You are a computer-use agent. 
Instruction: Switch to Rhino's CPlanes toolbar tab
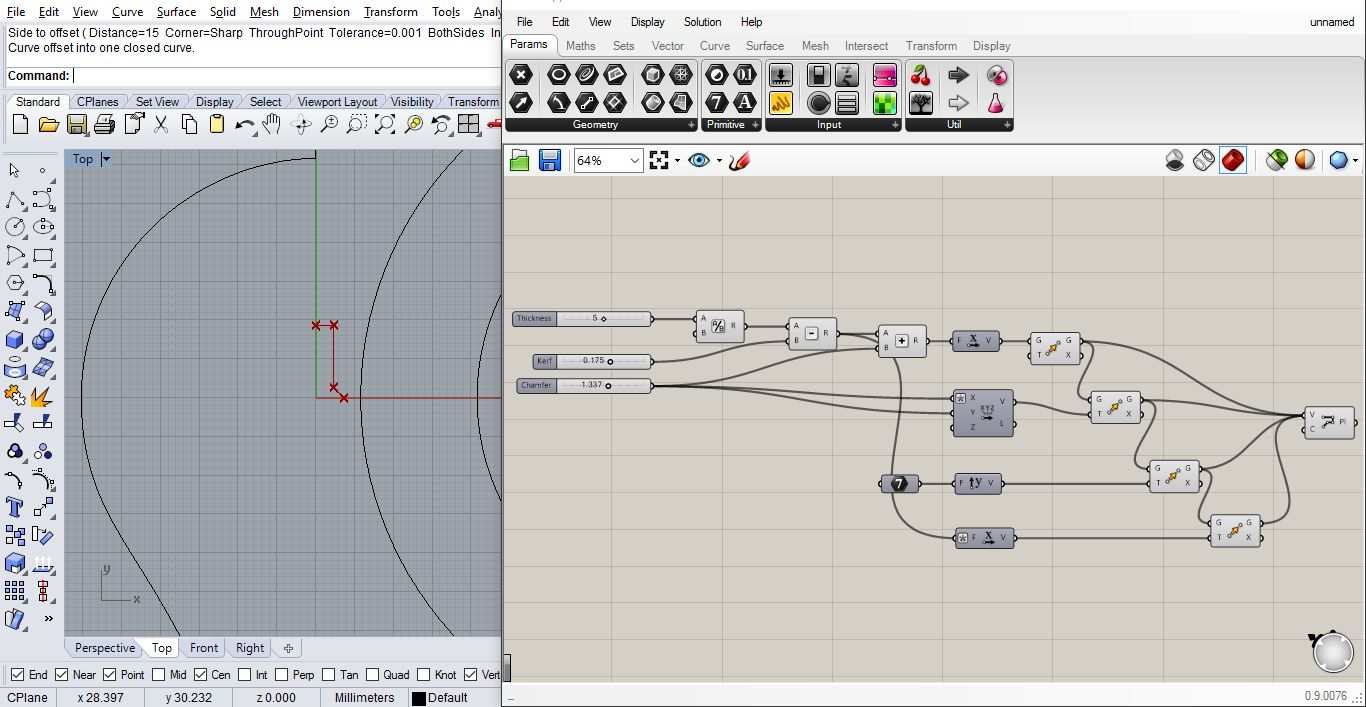tap(98, 102)
